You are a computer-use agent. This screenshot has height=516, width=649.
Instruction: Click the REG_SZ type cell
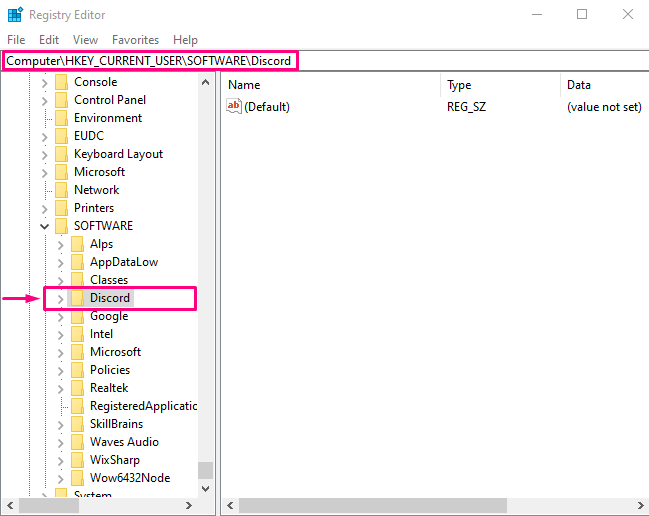[466, 107]
